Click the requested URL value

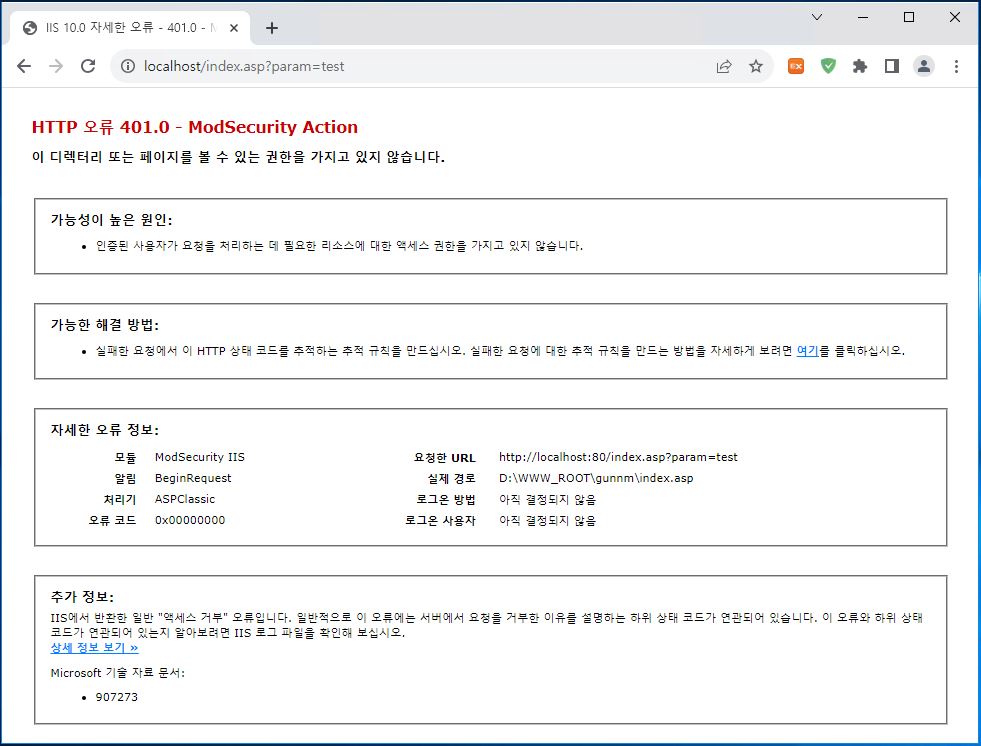click(618, 457)
